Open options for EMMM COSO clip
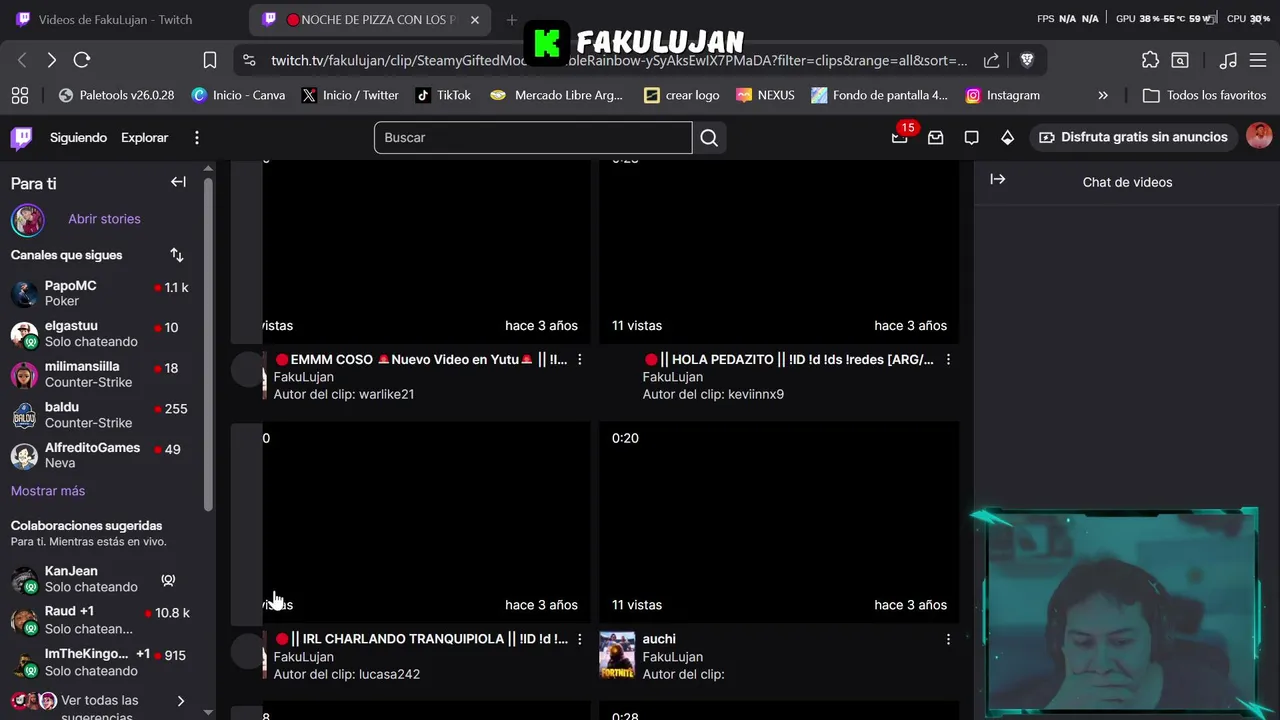The height and width of the screenshot is (720, 1280). 579,359
